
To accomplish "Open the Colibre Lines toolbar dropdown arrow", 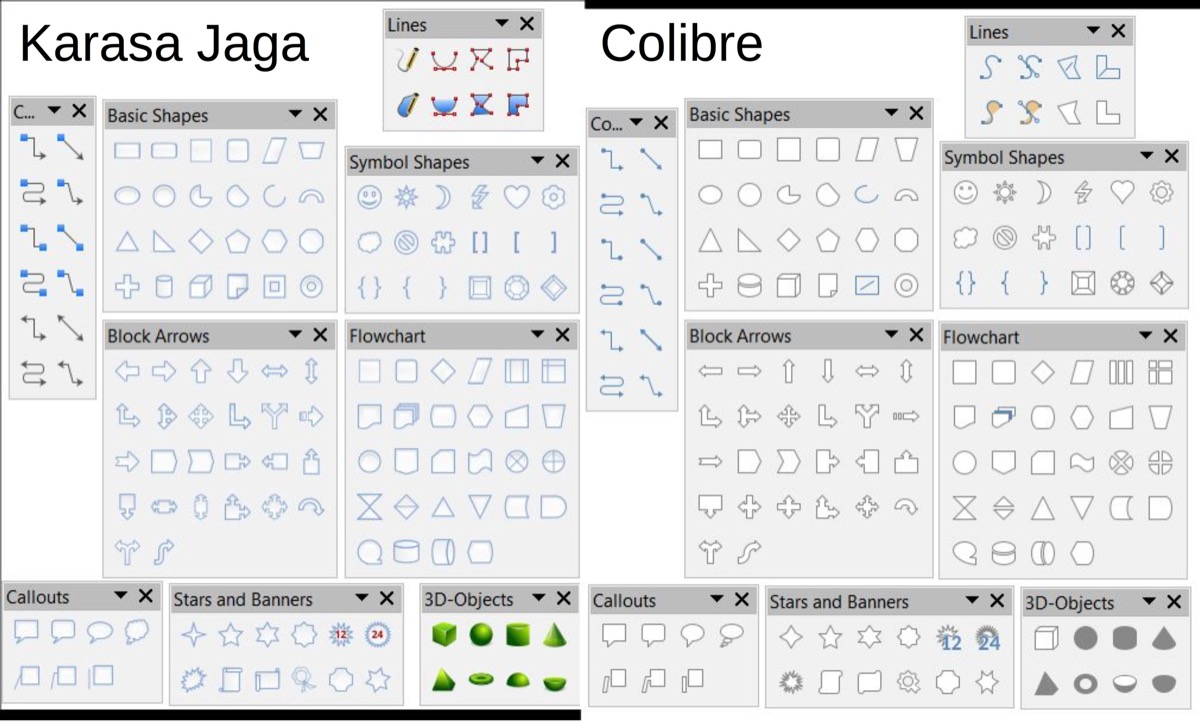I will pos(1093,32).
